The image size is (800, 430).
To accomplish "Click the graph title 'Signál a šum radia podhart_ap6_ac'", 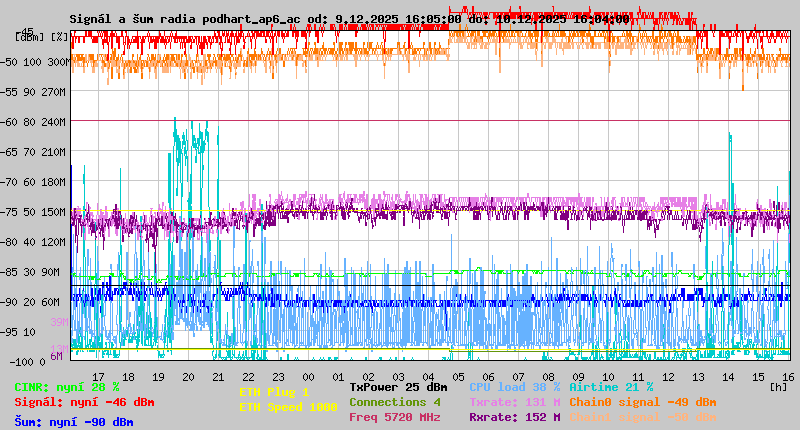I will [185, 19].
